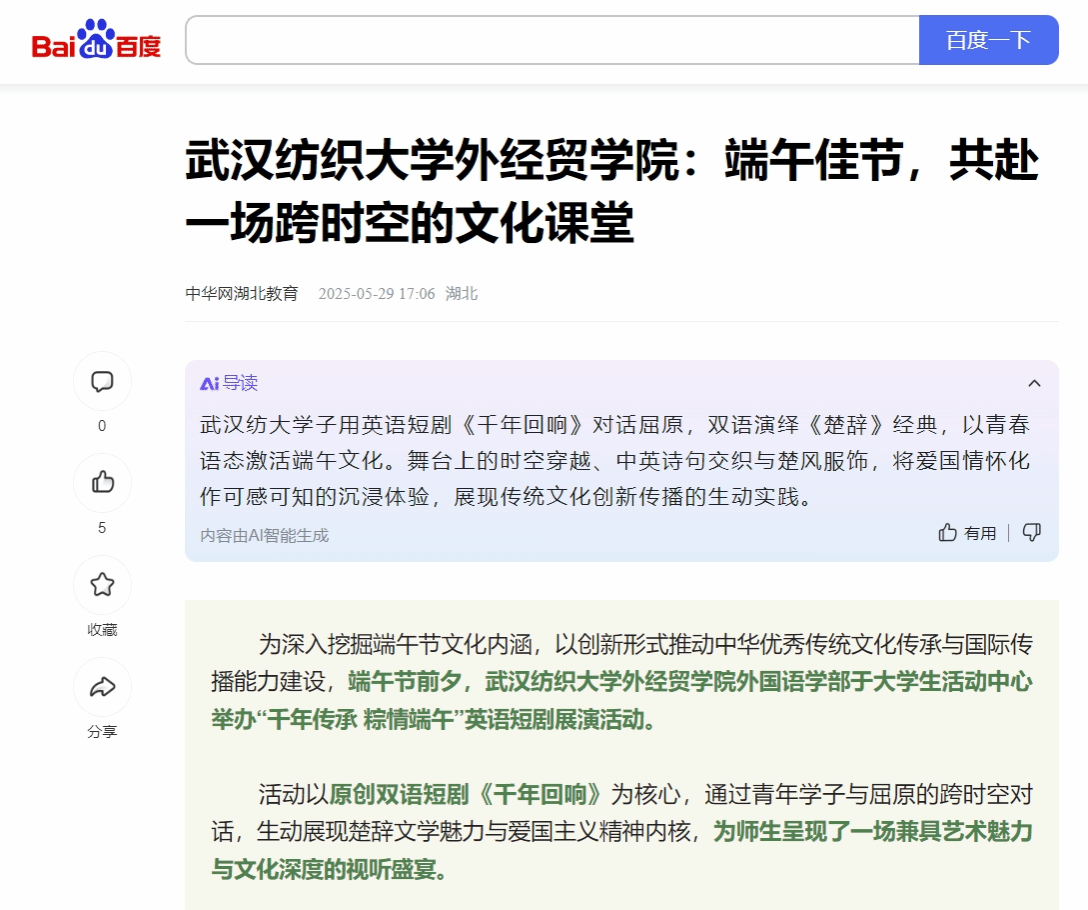The image size is (1088, 910).
Task: Click the 百度一下 search button
Action: click(x=988, y=40)
